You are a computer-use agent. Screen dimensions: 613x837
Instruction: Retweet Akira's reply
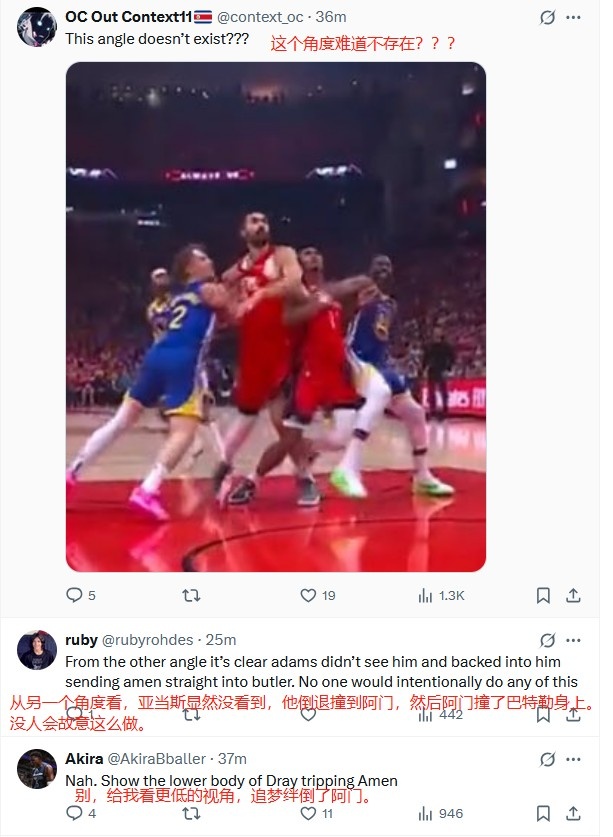click(191, 814)
